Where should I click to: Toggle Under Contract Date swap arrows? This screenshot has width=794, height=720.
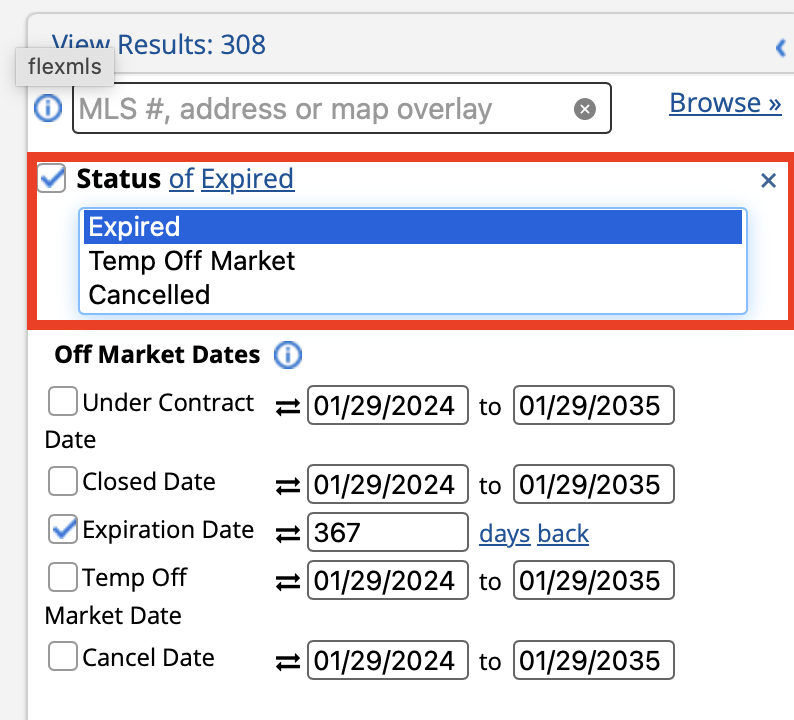point(288,407)
